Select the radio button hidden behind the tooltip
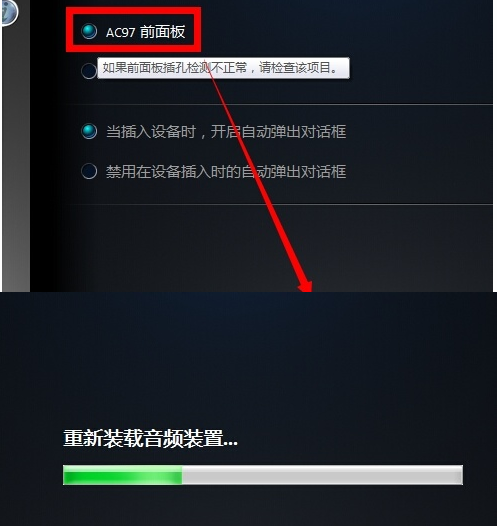497x526 pixels. [89, 71]
